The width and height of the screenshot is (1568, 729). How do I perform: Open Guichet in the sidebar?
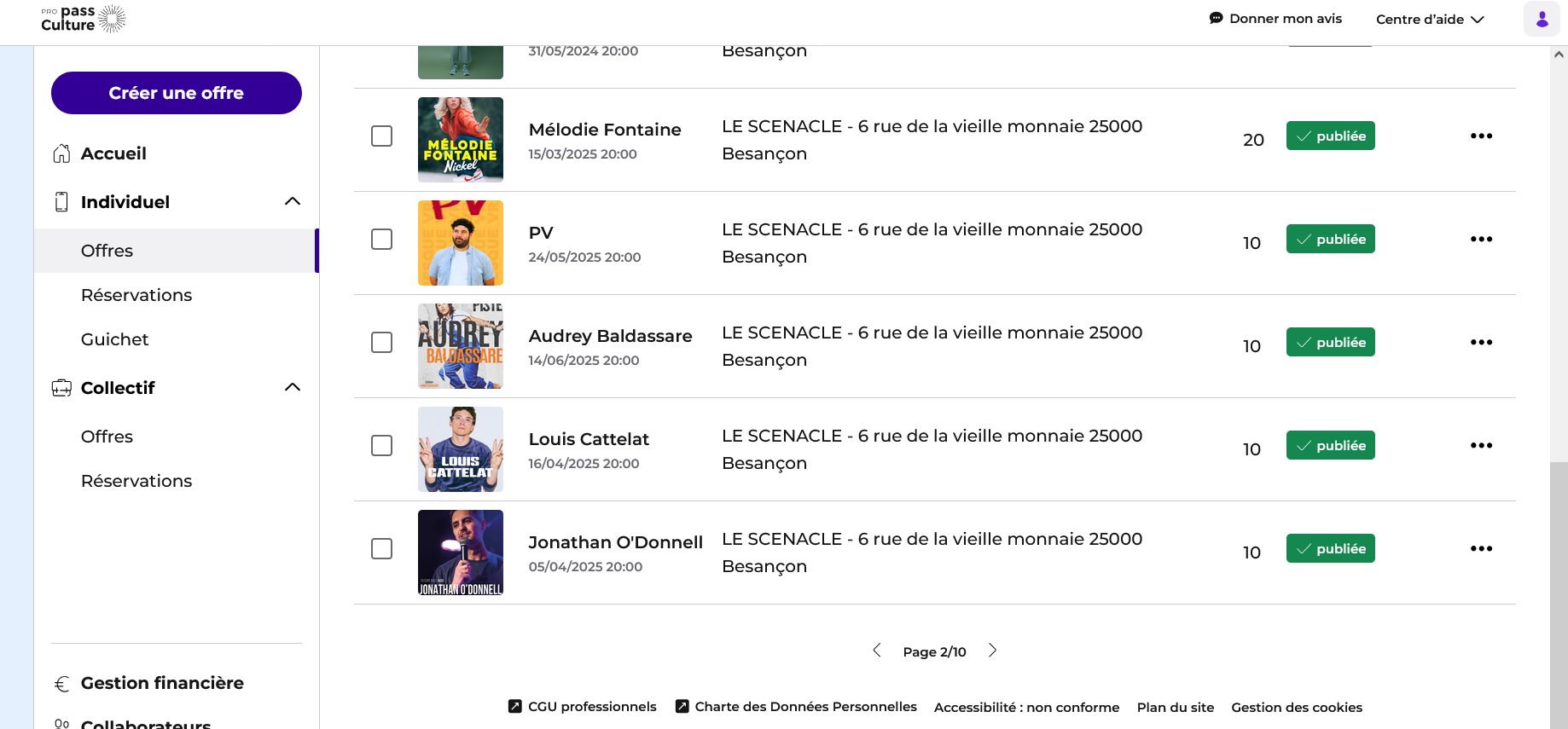[114, 339]
